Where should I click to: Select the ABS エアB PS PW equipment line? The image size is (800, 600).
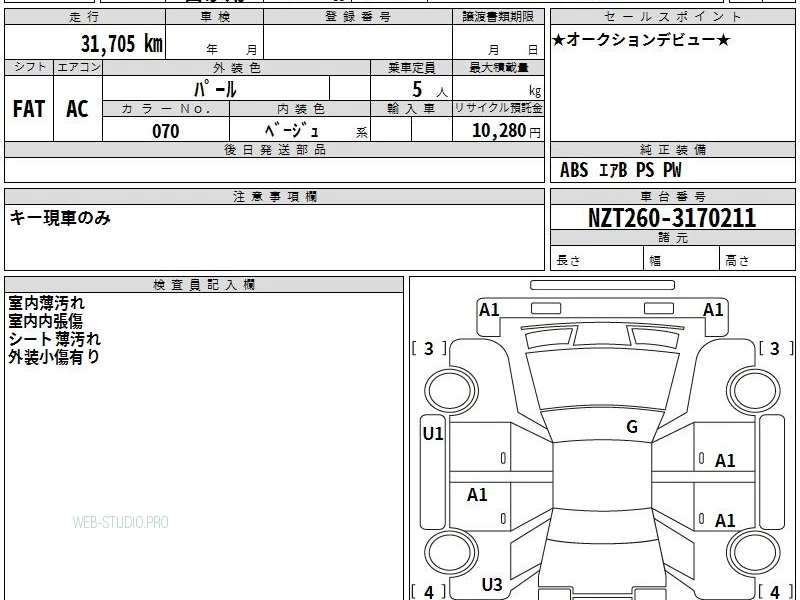coord(620,170)
